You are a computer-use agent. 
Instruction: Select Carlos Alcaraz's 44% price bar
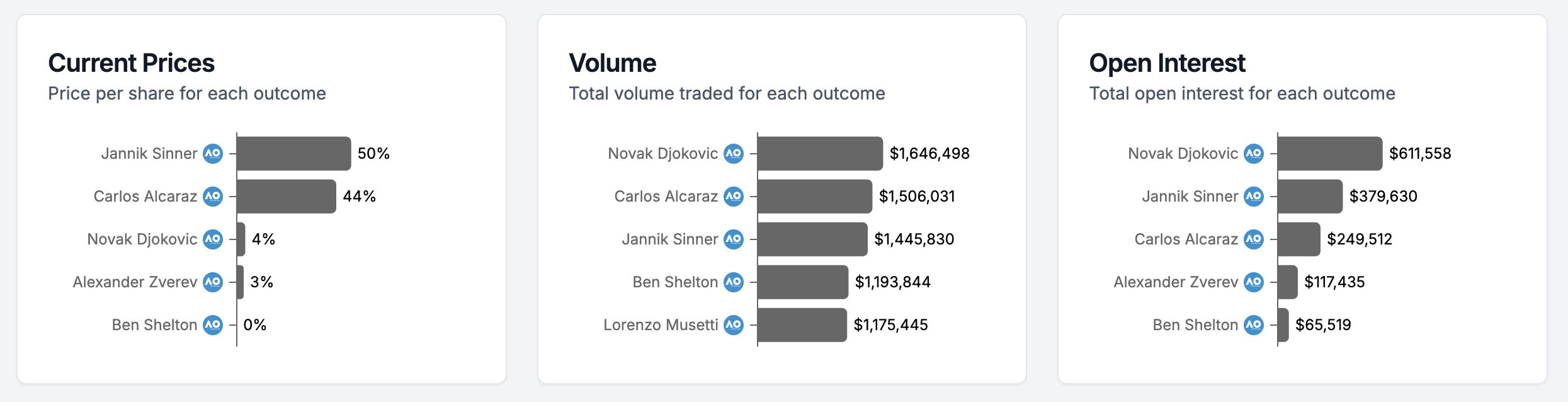click(286, 196)
